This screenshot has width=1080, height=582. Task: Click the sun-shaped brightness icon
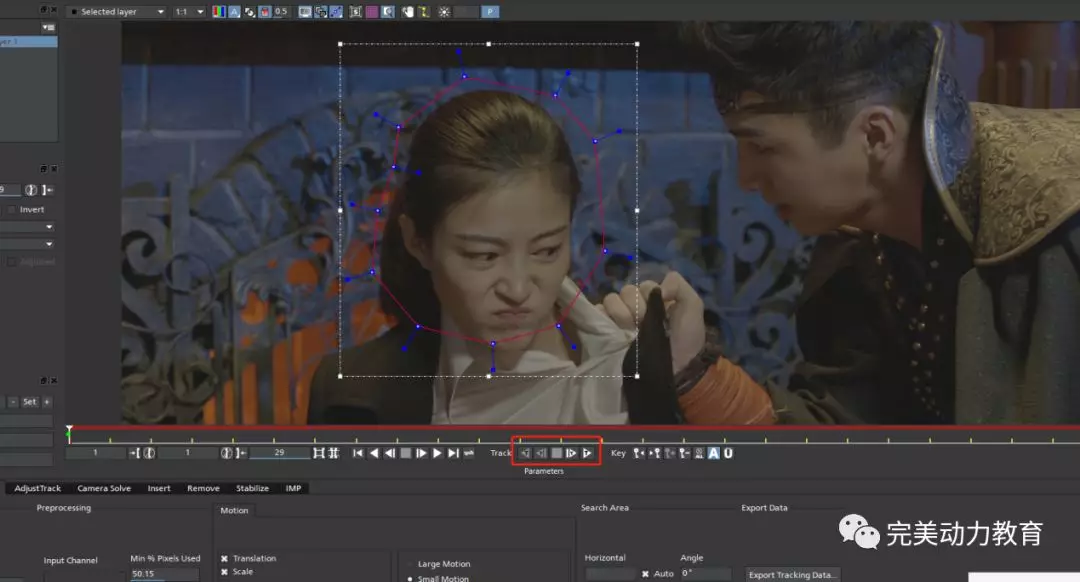(444, 12)
